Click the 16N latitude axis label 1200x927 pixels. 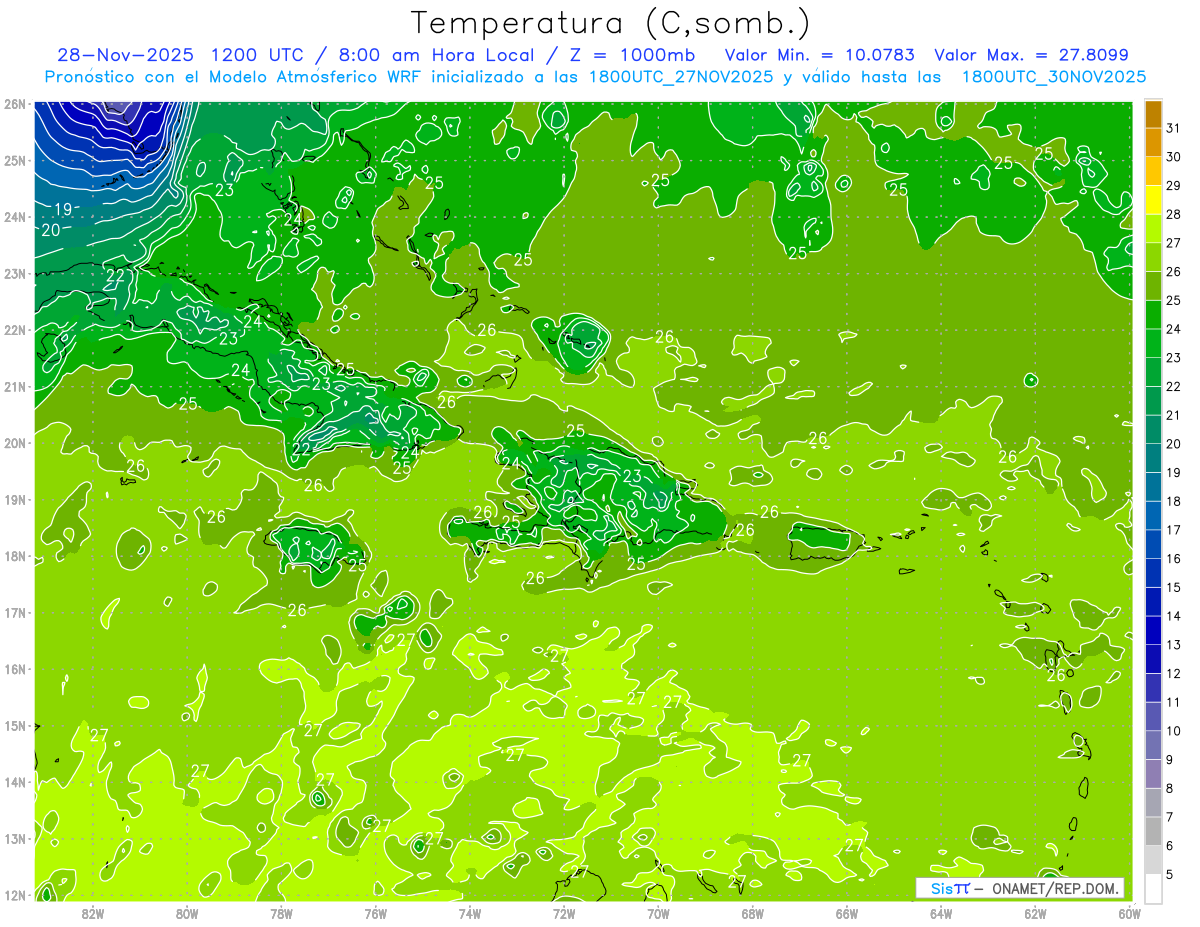[x=14, y=669]
